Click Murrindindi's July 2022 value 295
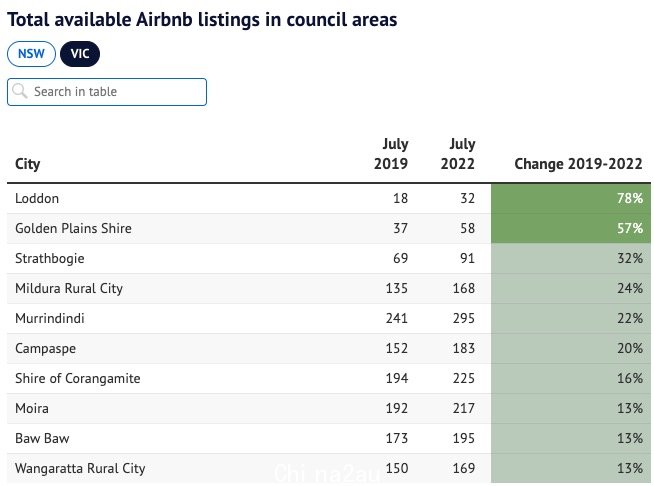 [464, 318]
